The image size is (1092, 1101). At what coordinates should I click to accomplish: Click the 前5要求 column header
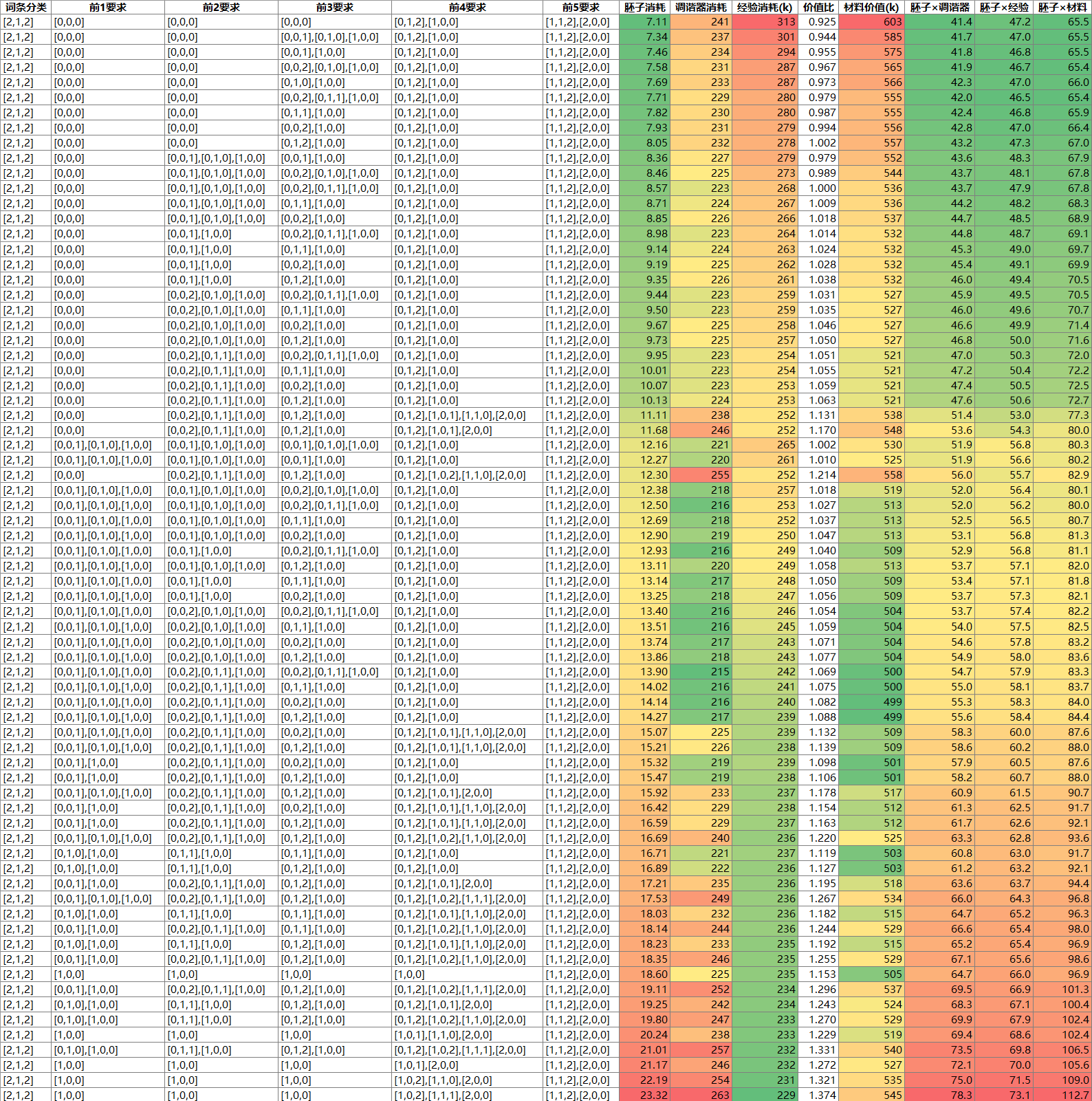point(580,7)
